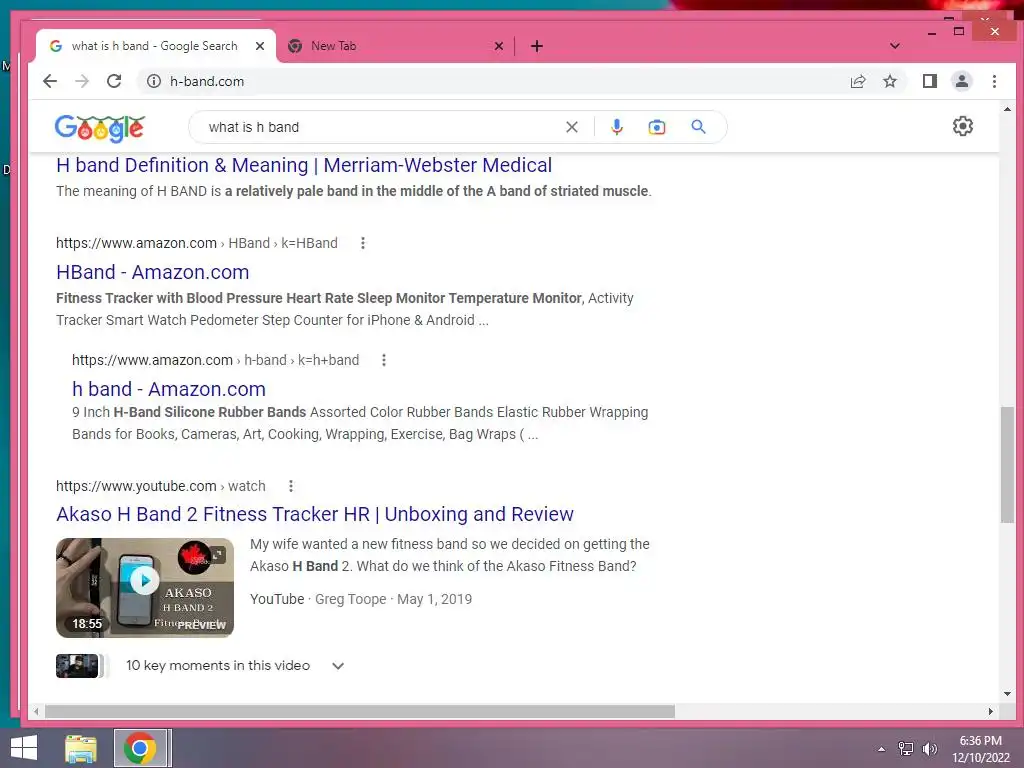The image size is (1024, 768).
Task: Switch to the 'what is h band' tab
Action: pyautogui.click(x=155, y=46)
